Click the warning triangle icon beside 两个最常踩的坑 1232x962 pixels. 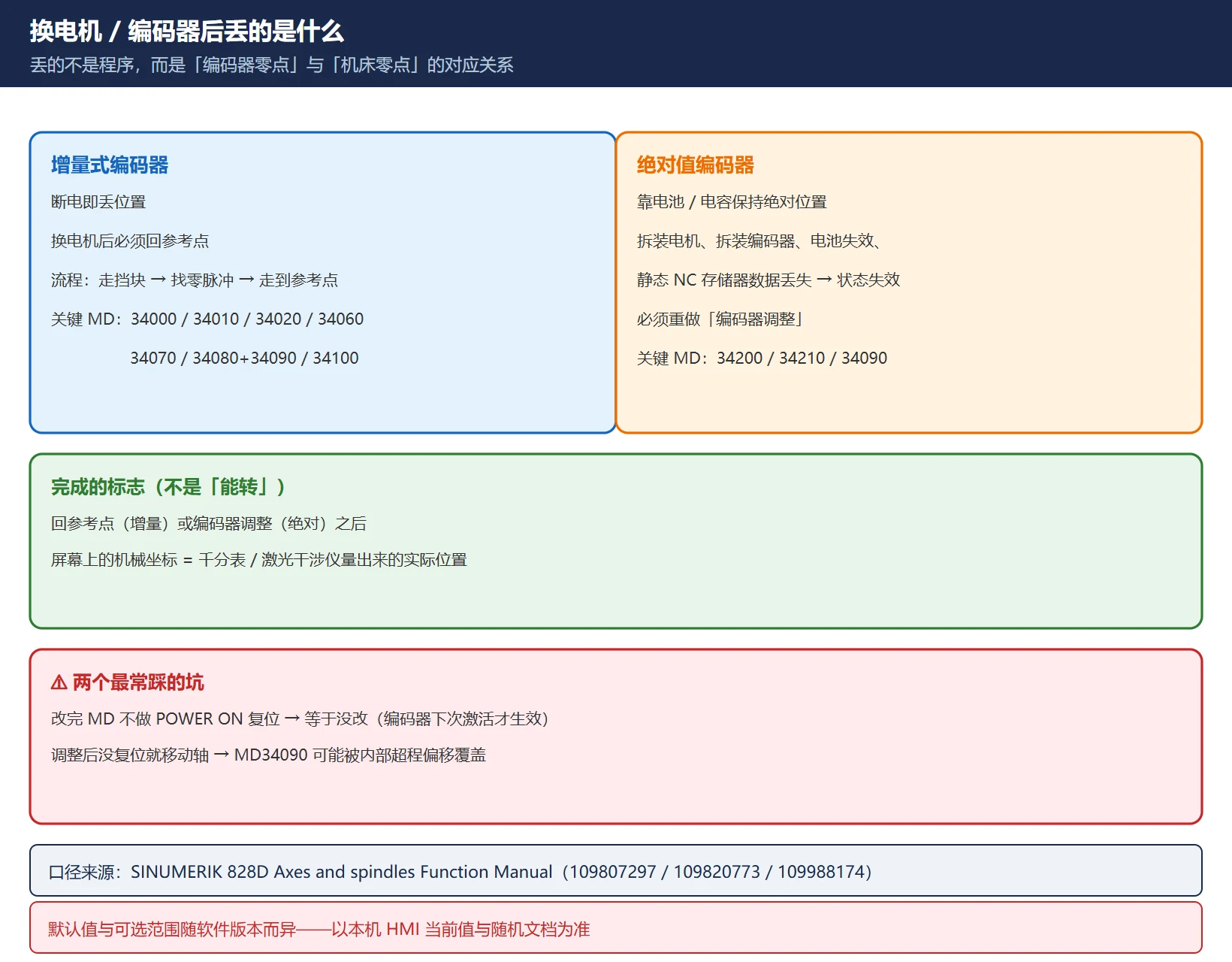tap(59, 682)
